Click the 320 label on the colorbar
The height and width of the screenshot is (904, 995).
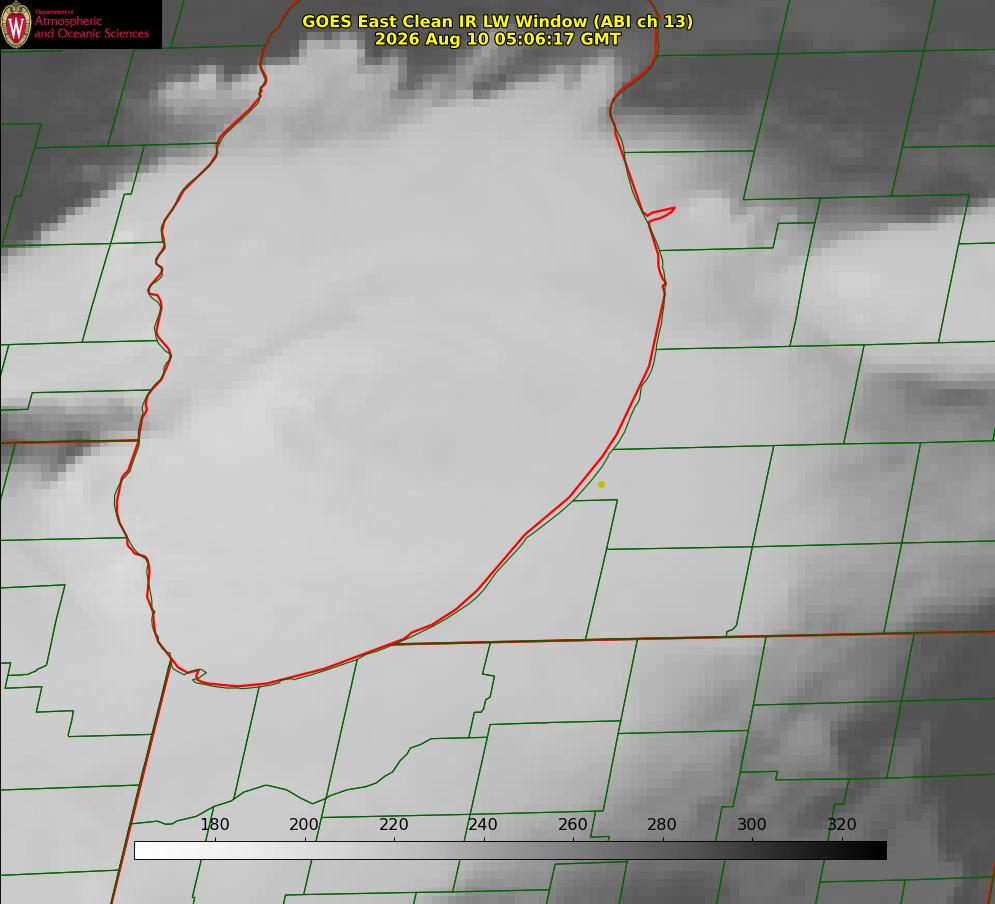coord(842,824)
